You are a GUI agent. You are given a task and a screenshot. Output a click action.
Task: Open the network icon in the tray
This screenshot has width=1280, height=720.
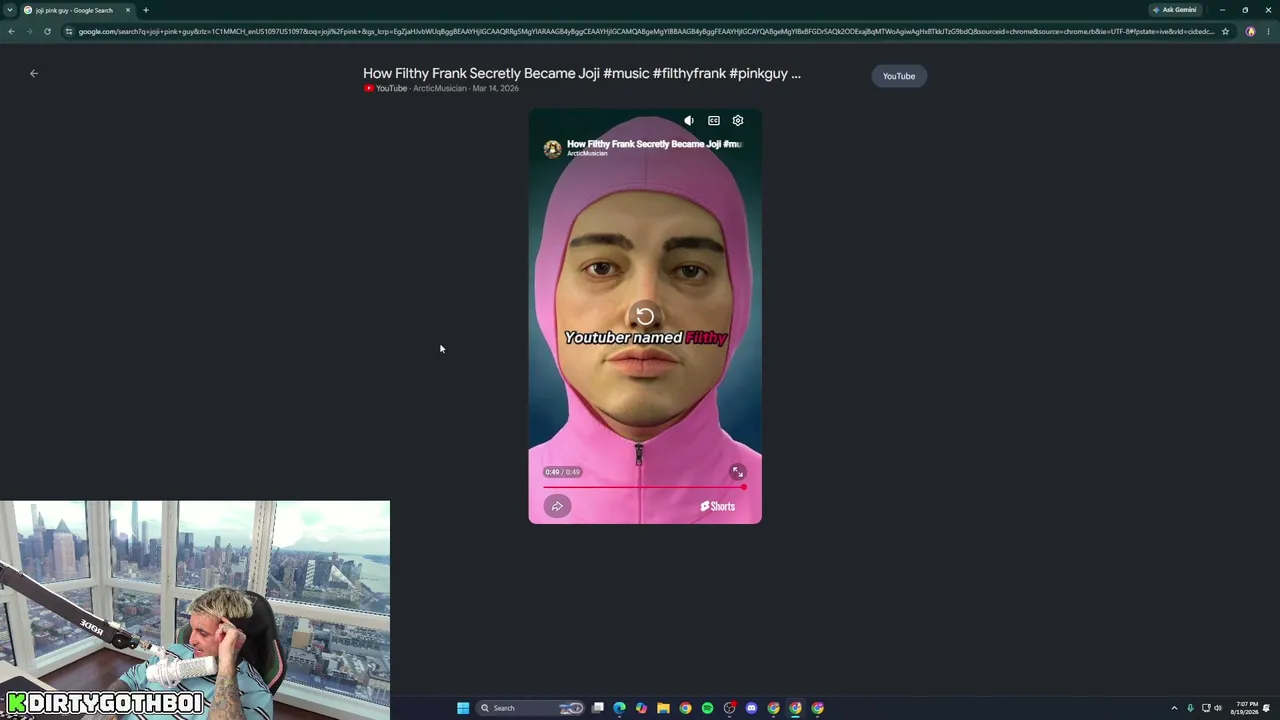1205,708
